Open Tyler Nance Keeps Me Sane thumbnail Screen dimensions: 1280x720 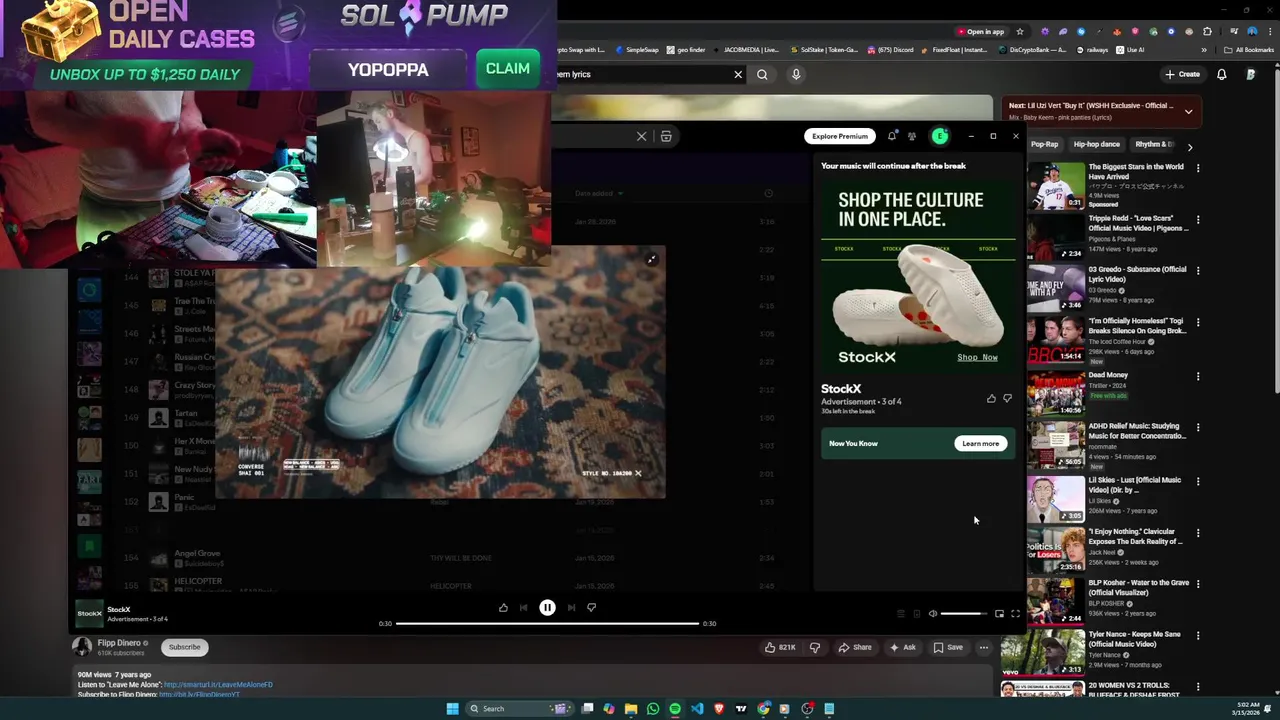click(1056, 653)
